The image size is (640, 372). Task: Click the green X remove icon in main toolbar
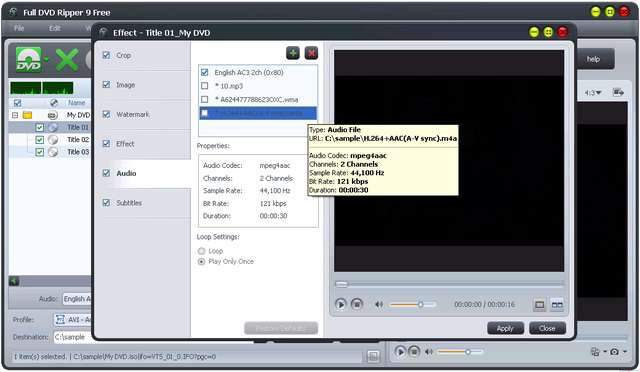[x=67, y=60]
